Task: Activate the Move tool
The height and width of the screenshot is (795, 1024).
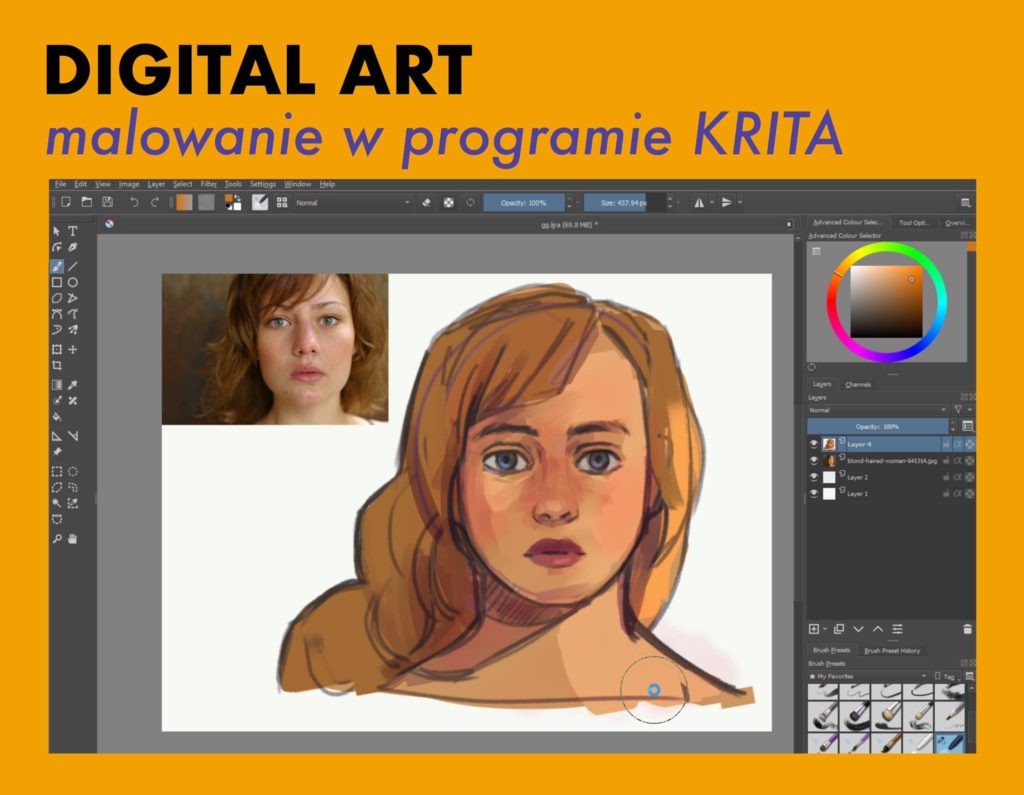Action: click(73, 349)
